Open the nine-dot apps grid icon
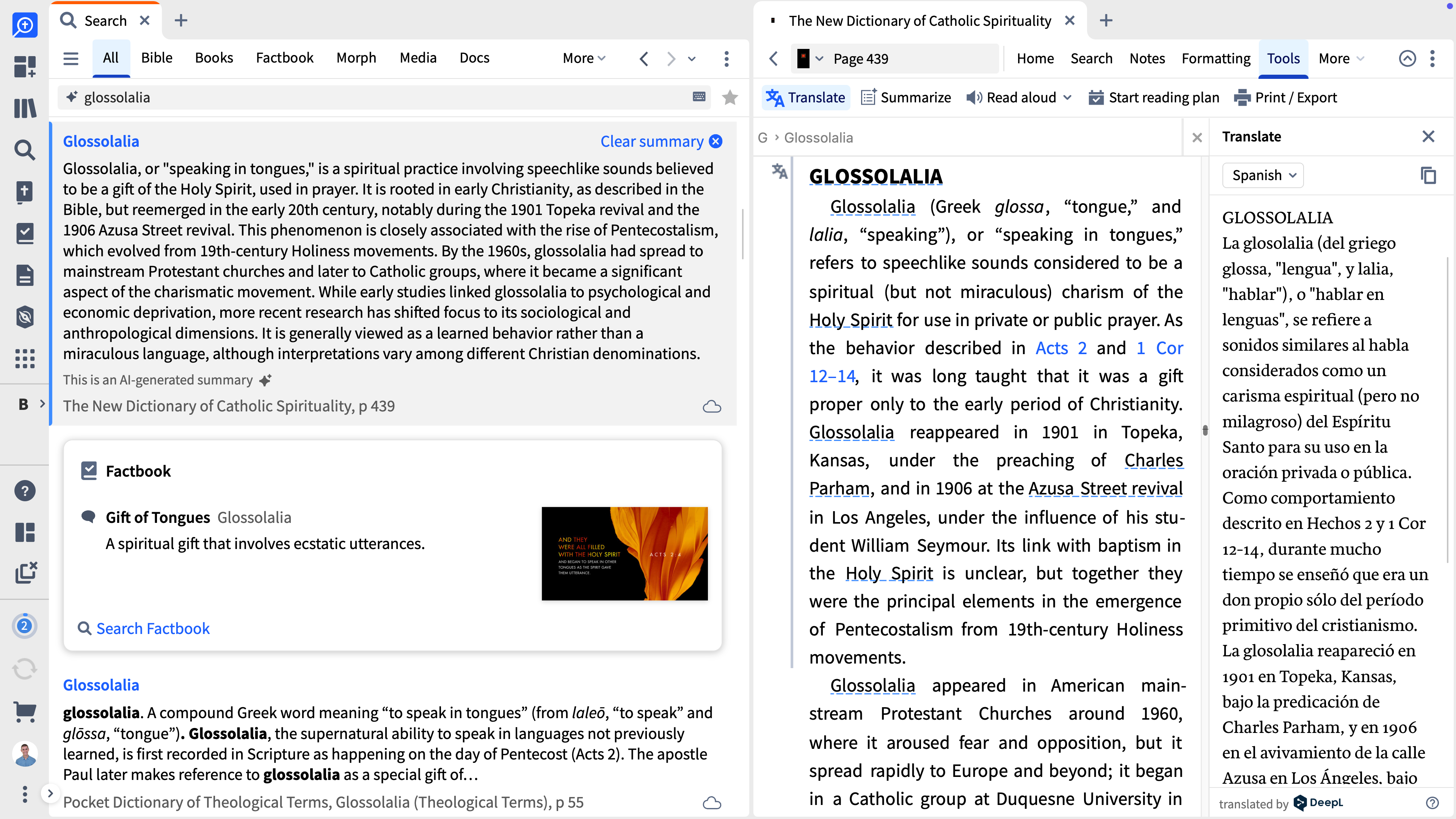The height and width of the screenshot is (819, 1456). tap(25, 358)
